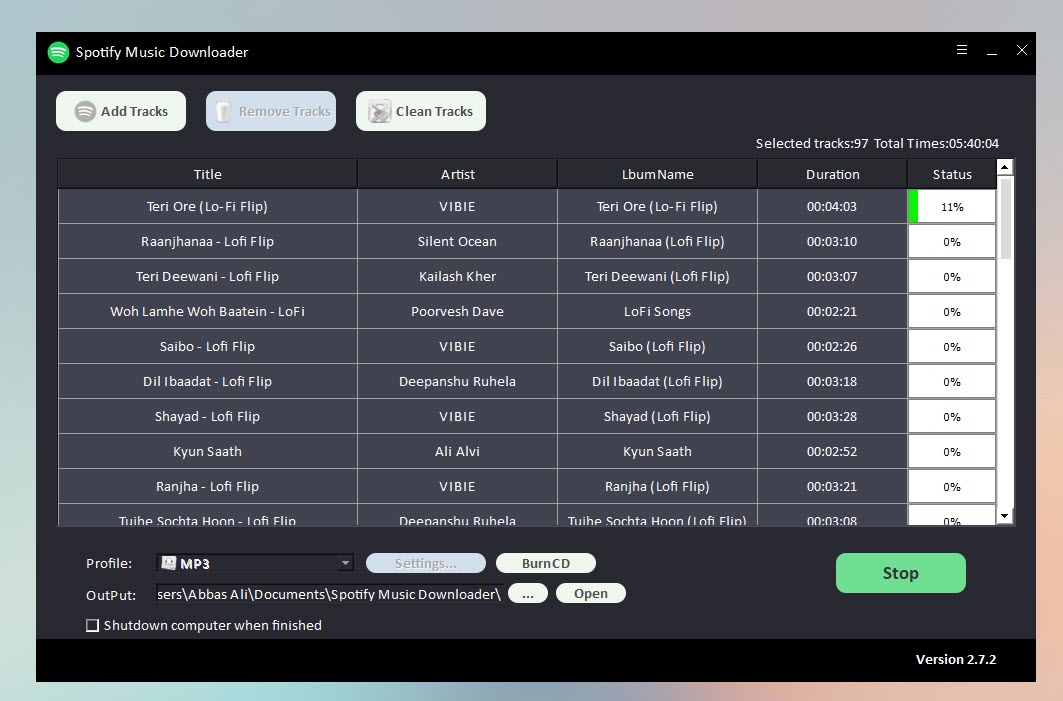Viewport: 1063px width, 701px height.
Task: Click the Clean Tracks button
Action: point(421,111)
